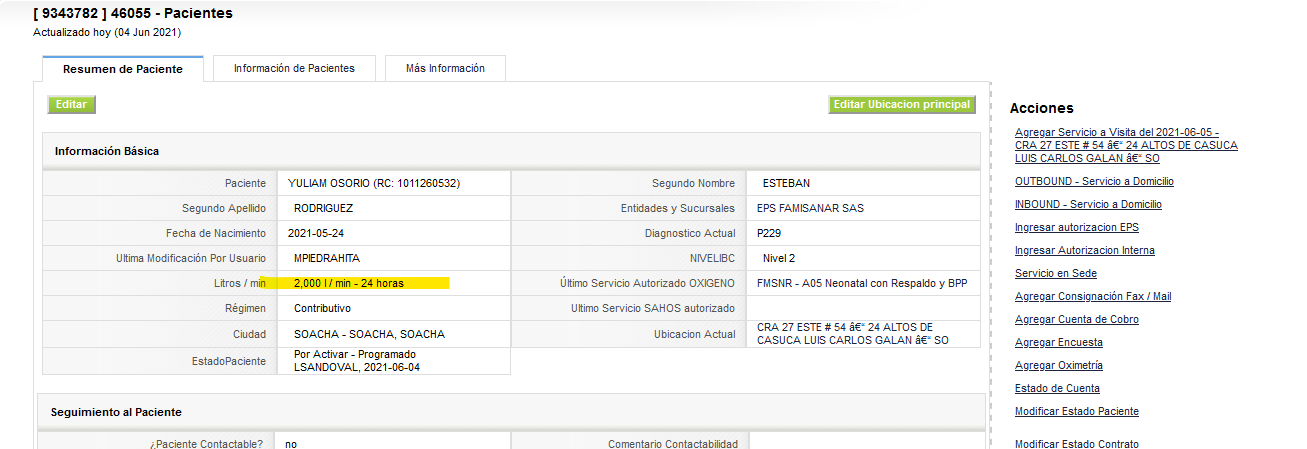
Task: Open the Agregar Encuesta link
Action: tap(1059, 343)
